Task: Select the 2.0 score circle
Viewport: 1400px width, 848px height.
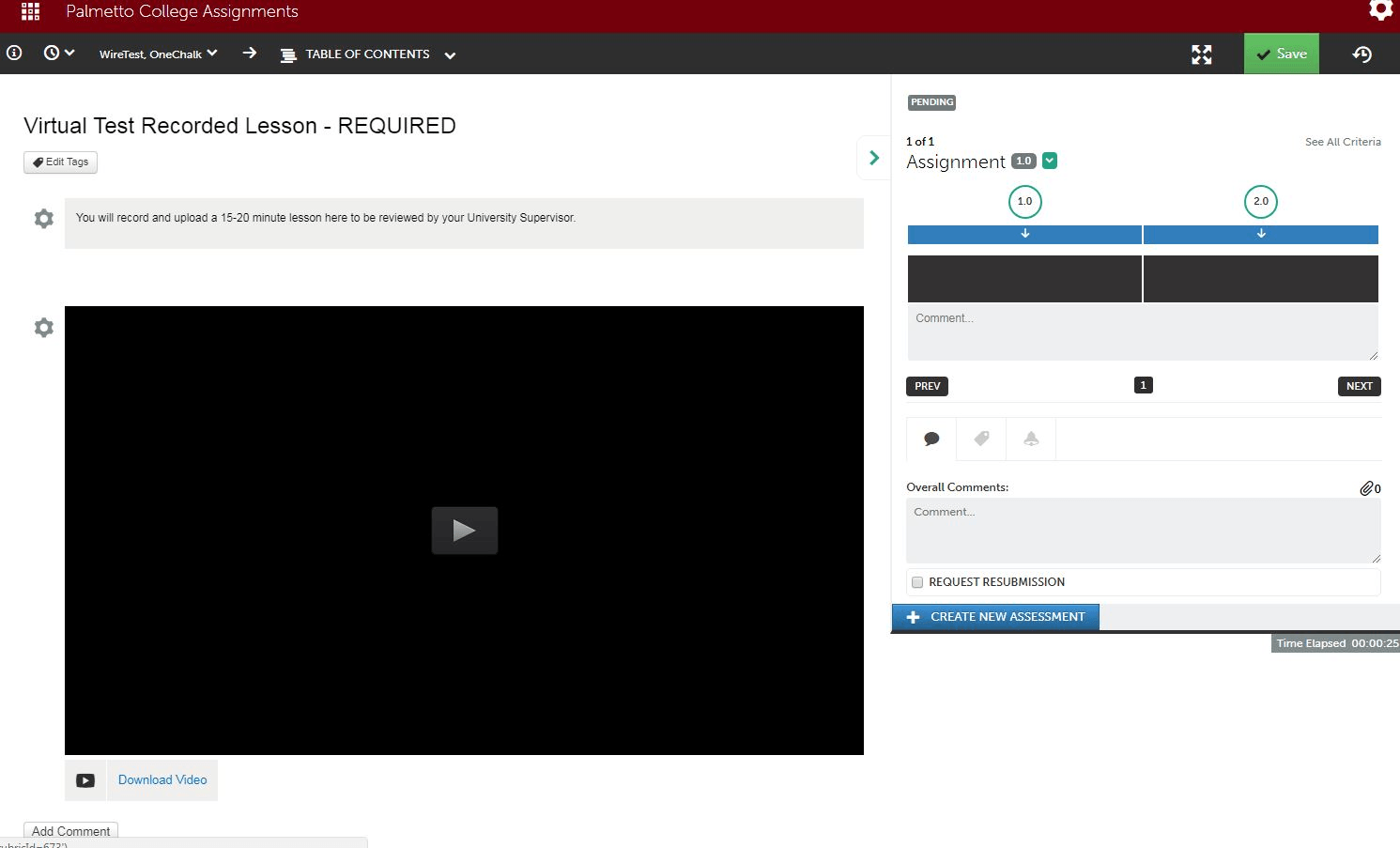Action: (x=1260, y=201)
